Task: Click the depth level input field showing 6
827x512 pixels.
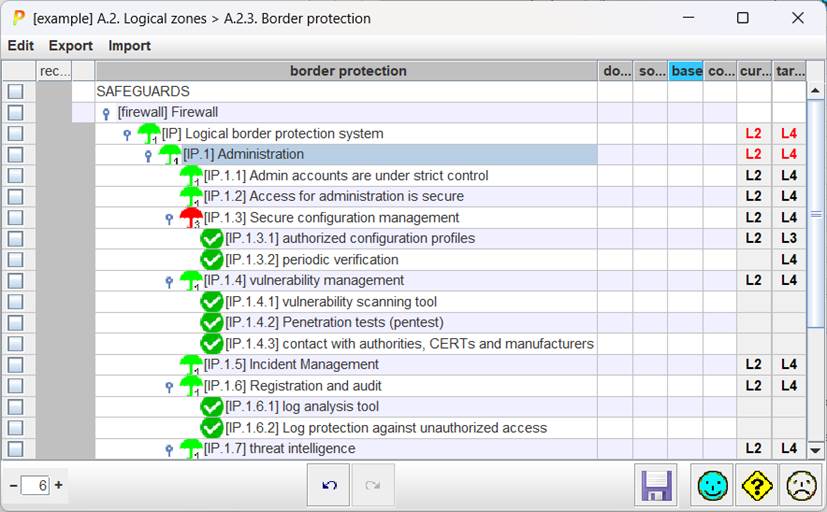Action: pyautogui.click(x=35, y=485)
